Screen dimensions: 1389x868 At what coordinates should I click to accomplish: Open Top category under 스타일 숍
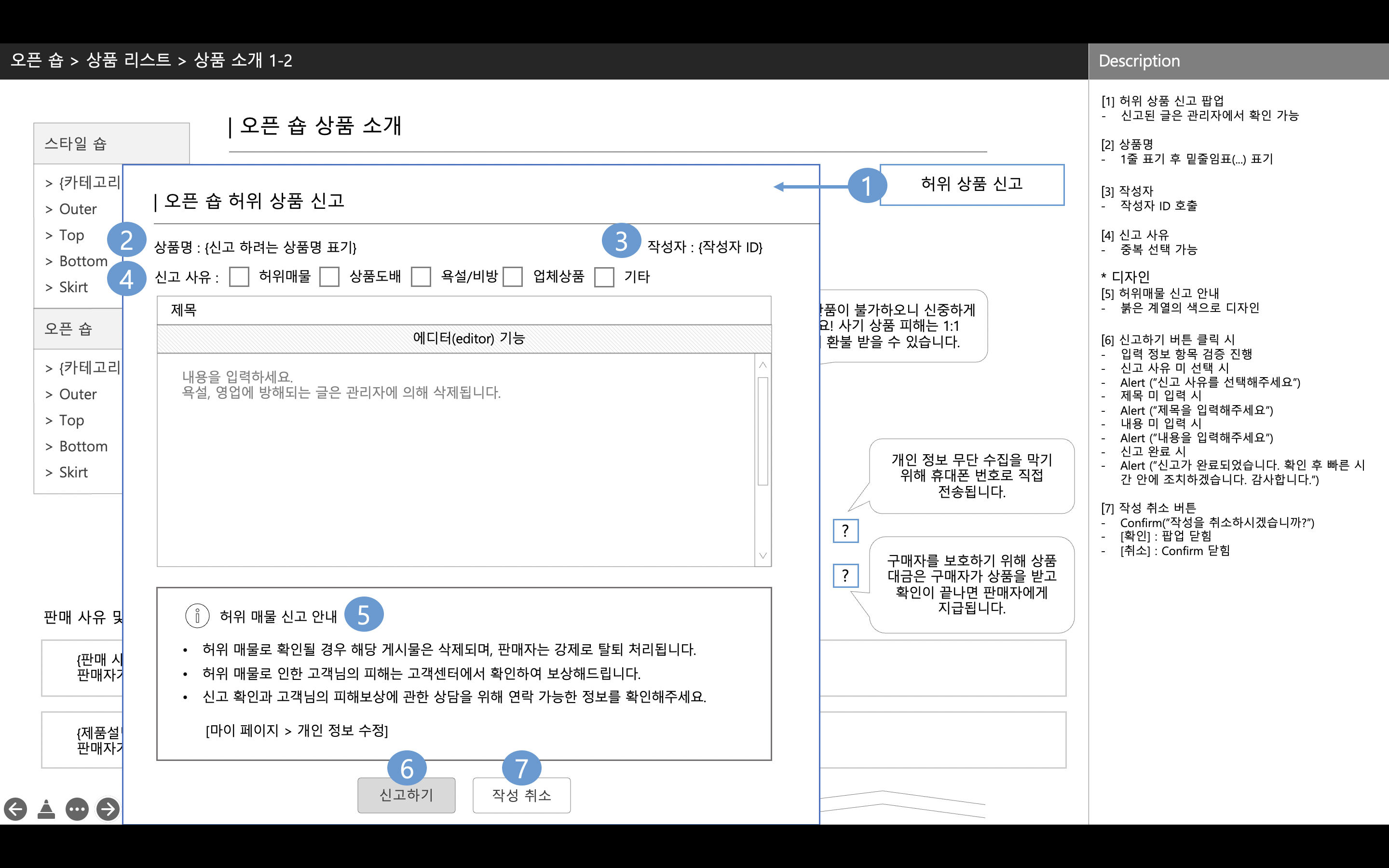coord(72,235)
